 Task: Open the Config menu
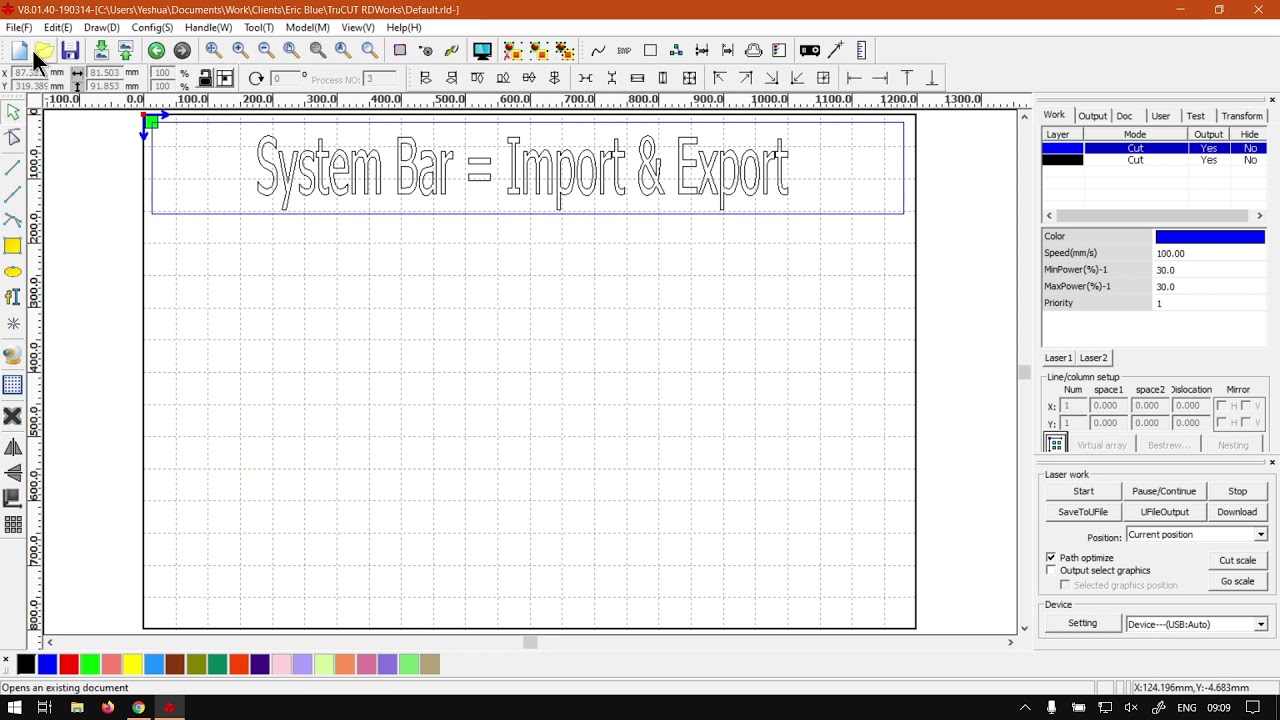point(152,27)
